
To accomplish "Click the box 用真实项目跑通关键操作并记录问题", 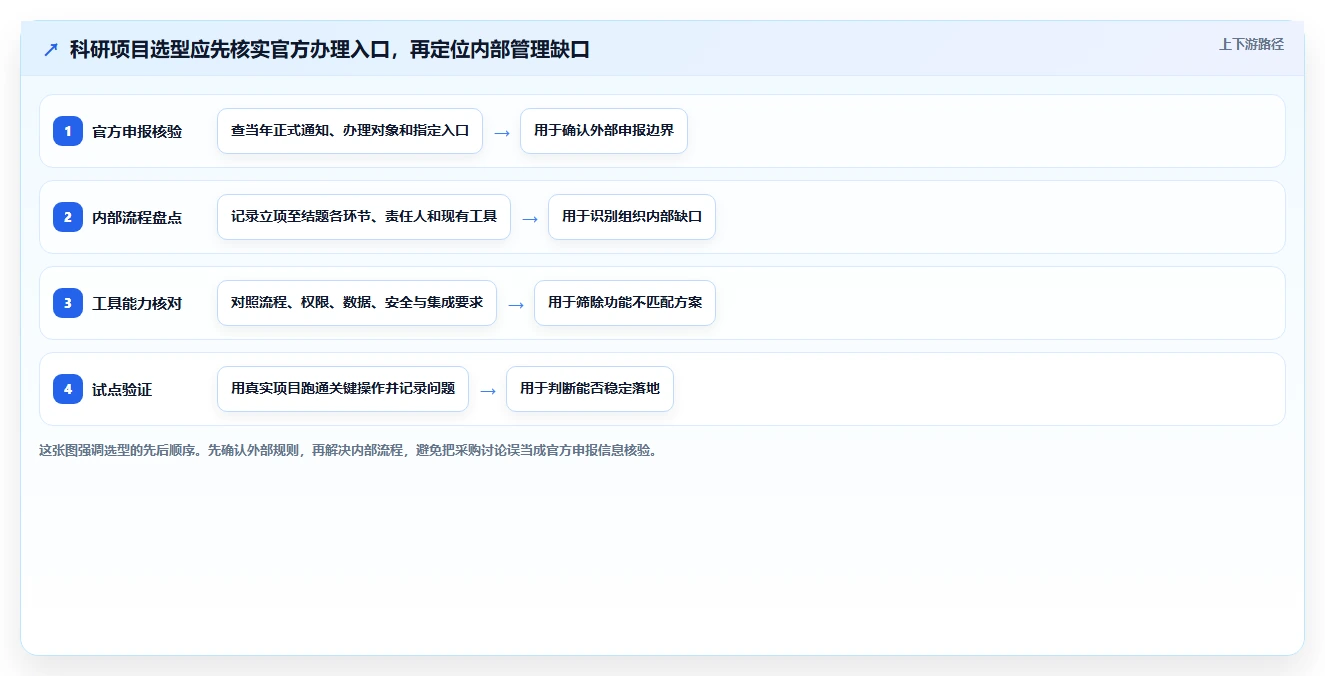I will point(343,389).
